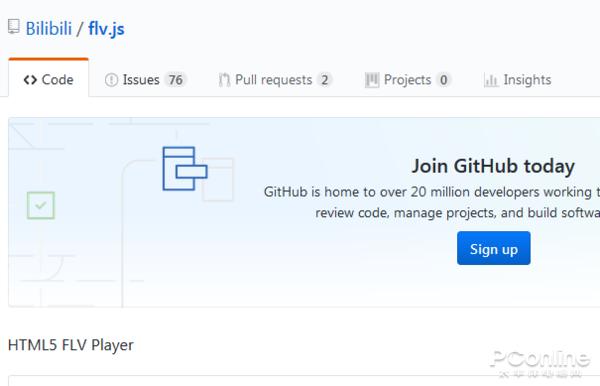Click the repository book icon
Screen dimensions: 600x386
point(14,27)
